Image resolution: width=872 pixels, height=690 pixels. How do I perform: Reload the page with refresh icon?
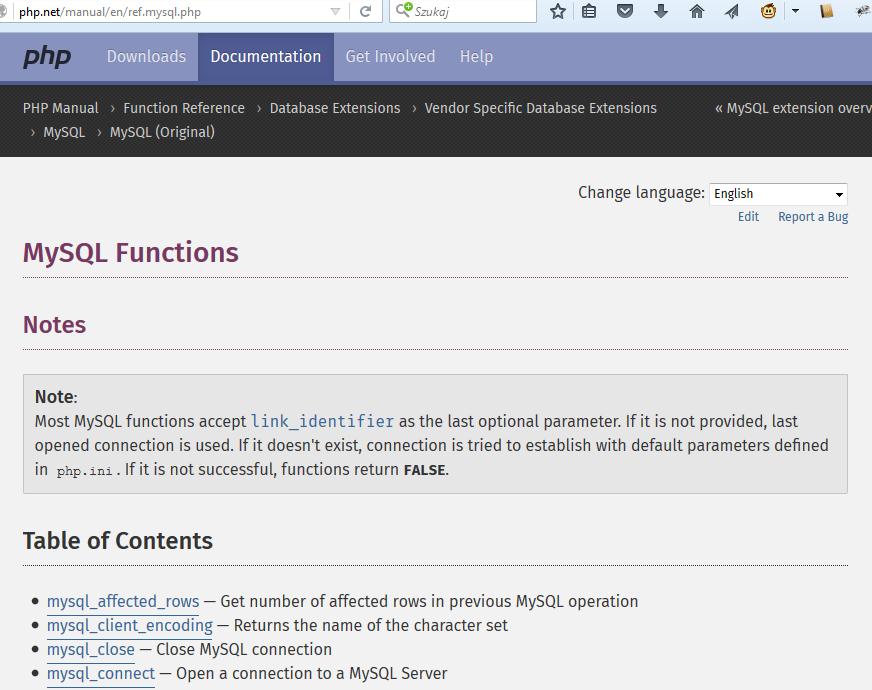365,12
